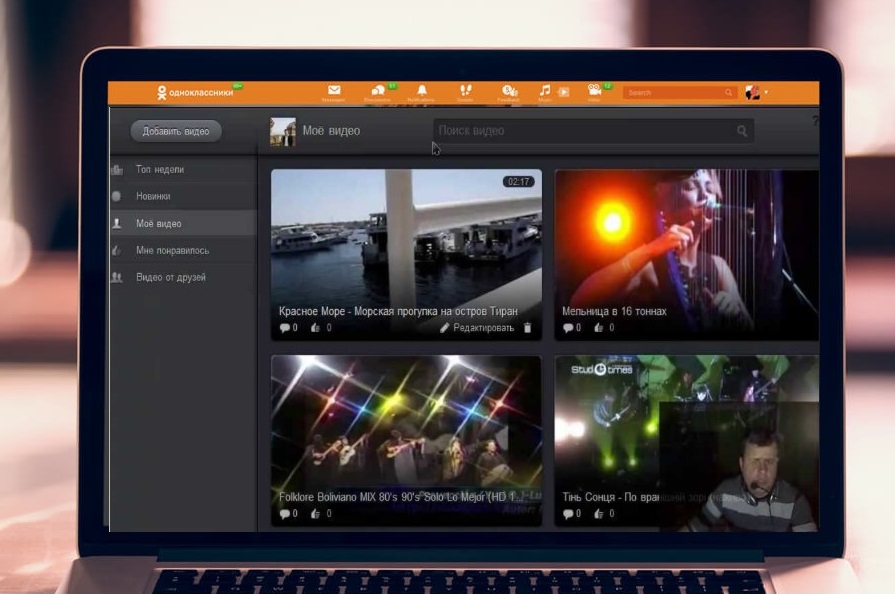This screenshot has height=594, width=895.
Task: Select Новинки in sidebar
Action: point(153,197)
